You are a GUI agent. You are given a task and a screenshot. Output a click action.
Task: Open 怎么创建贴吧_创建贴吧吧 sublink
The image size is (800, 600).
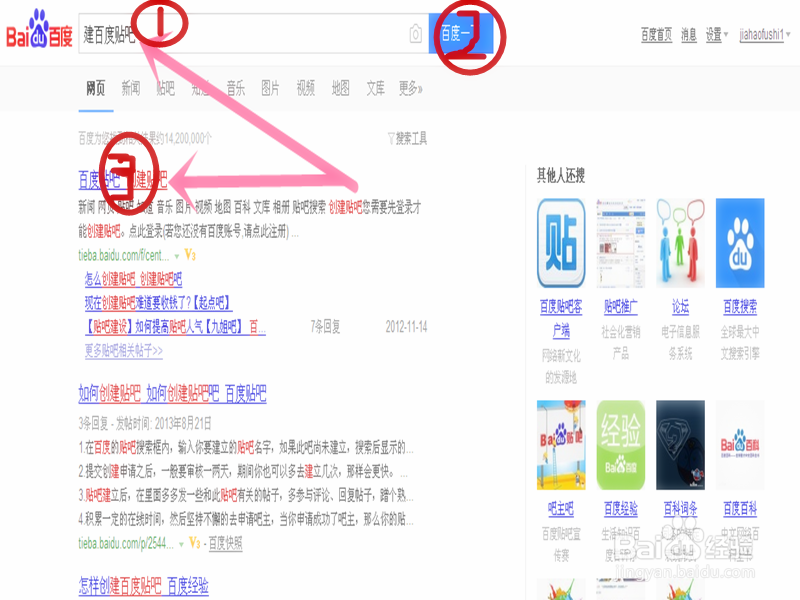(x=133, y=279)
